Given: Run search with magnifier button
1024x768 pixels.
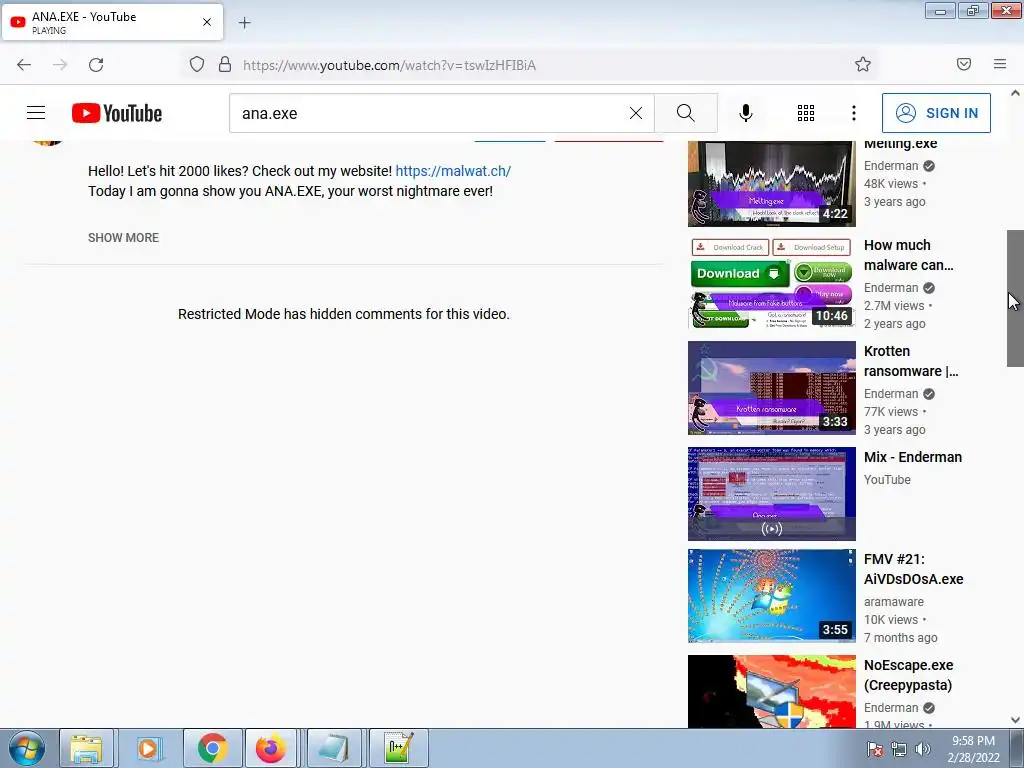Looking at the screenshot, I should coord(686,113).
